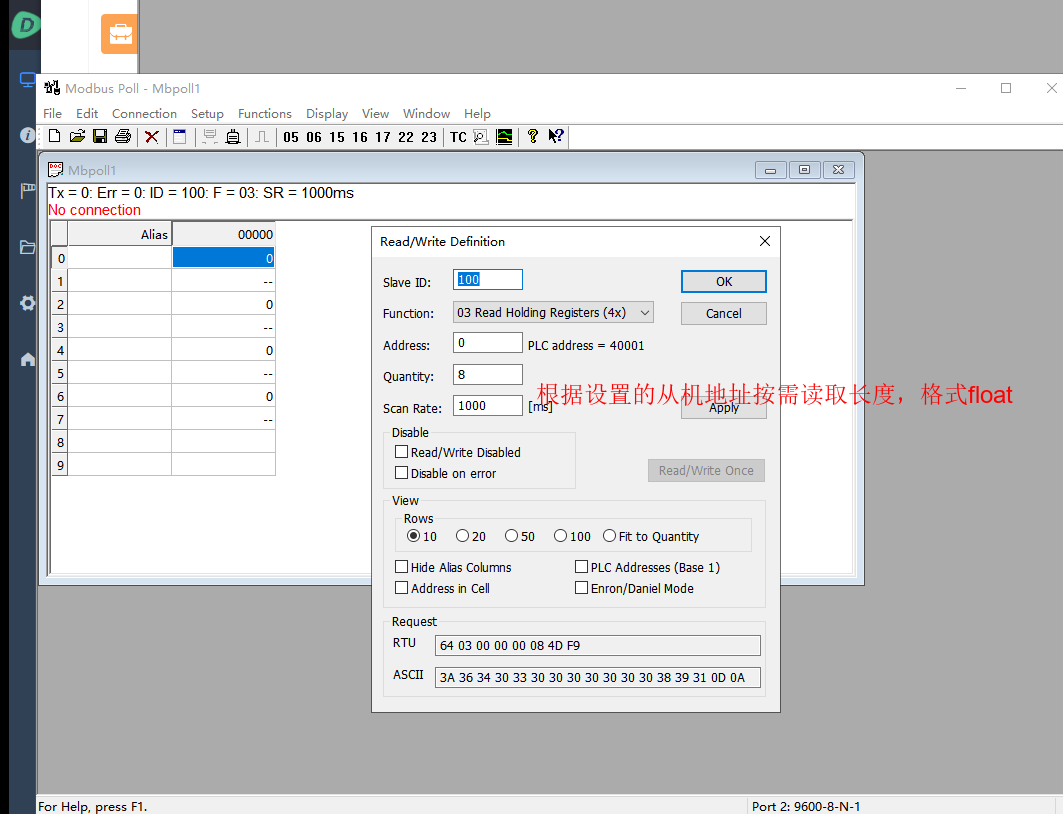Click the info icon in left sidebar
The height and width of the screenshot is (814, 1063).
(x=27, y=135)
